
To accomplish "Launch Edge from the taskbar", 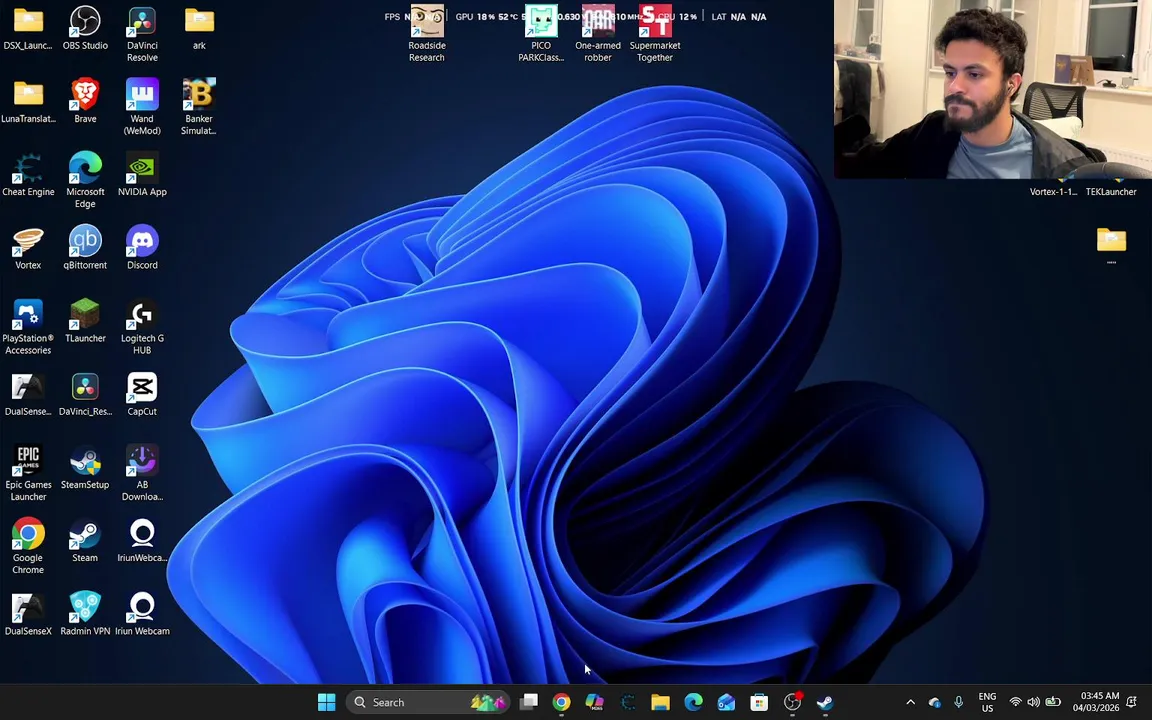I will [x=694, y=702].
